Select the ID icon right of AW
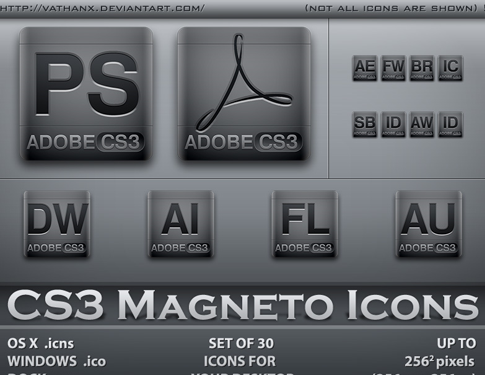Viewport: 485px width, 375px height. (x=450, y=124)
